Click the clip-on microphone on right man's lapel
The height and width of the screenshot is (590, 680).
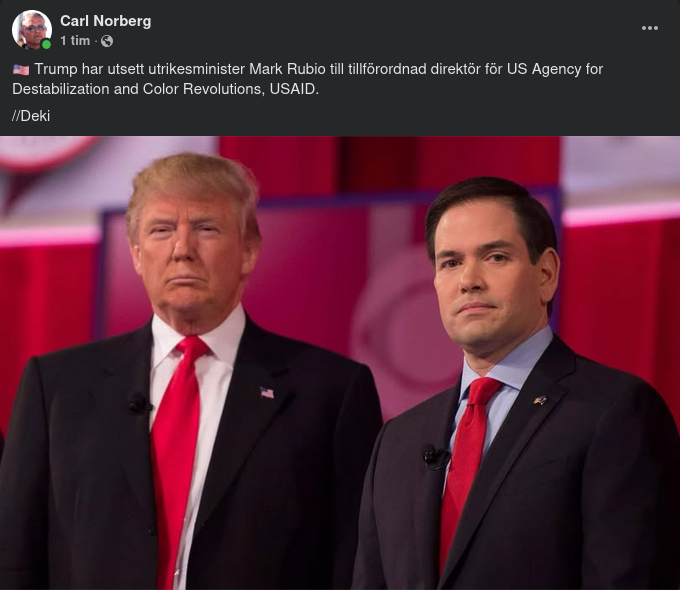pyautogui.click(x=436, y=458)
